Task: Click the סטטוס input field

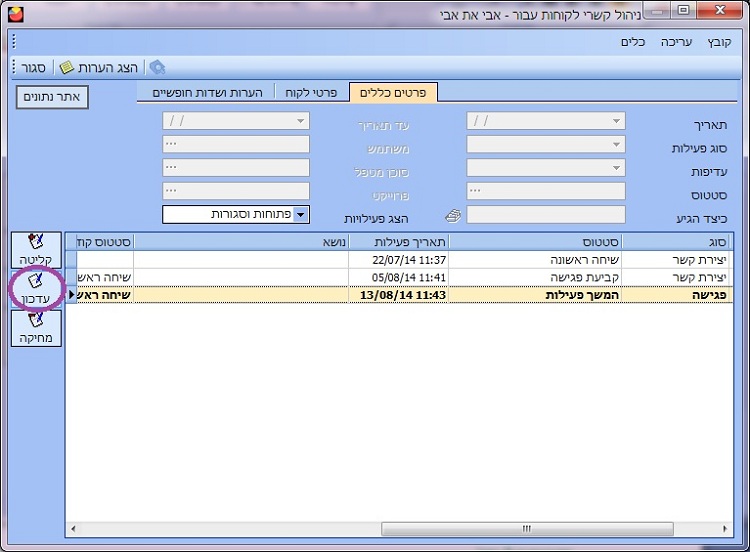Action: tap(546, 191)
